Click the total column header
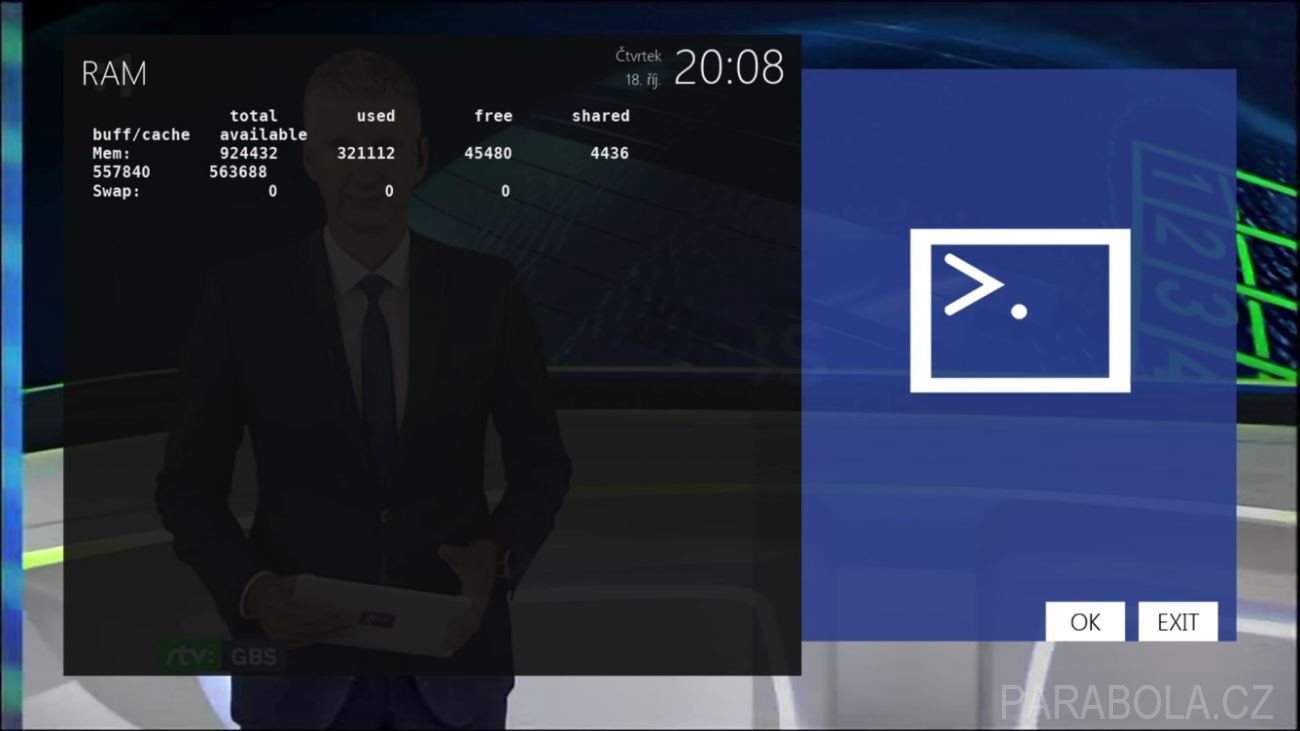The image size is (1300, 731). 254,116
